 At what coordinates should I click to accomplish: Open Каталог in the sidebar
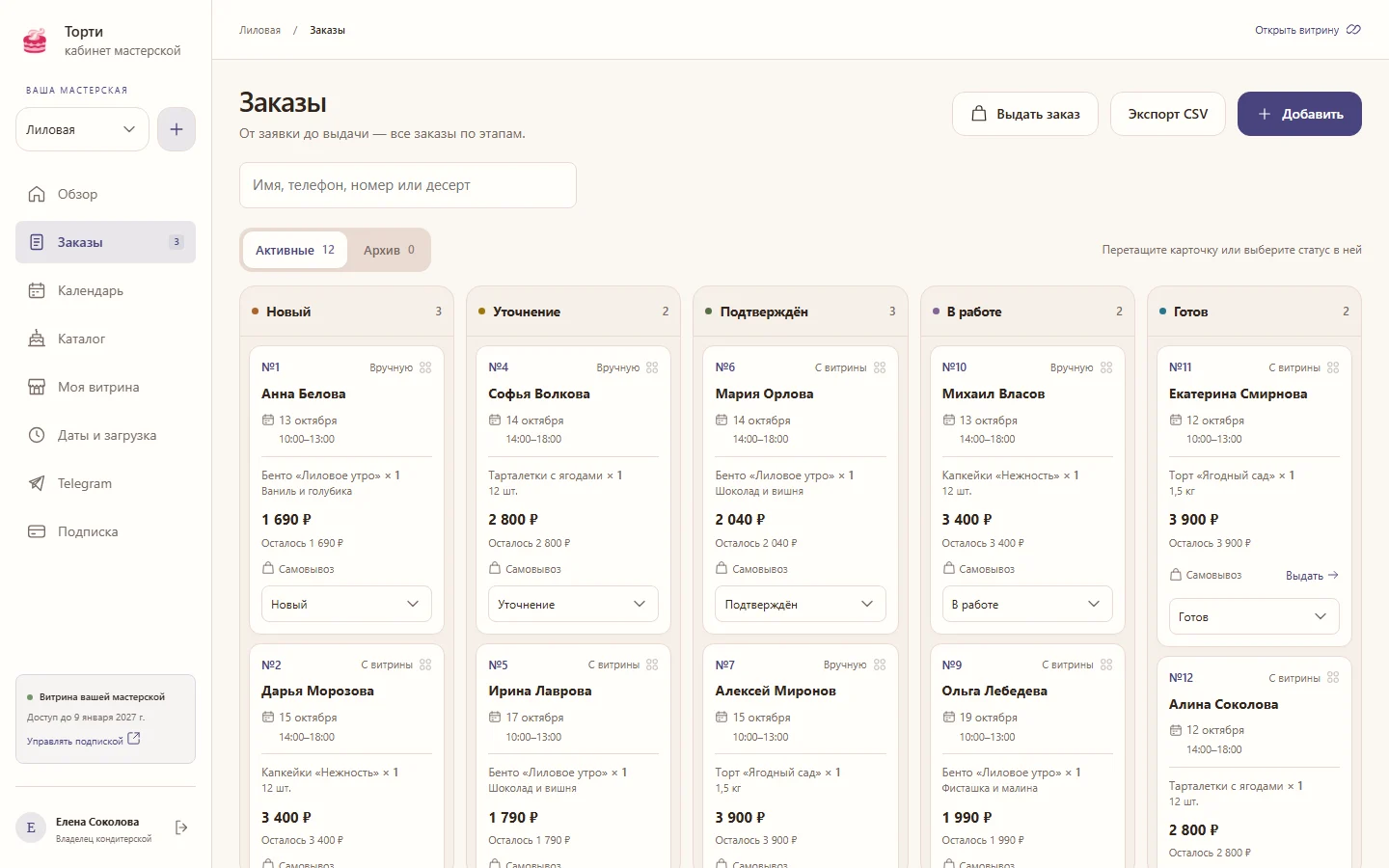coord(105,339)
